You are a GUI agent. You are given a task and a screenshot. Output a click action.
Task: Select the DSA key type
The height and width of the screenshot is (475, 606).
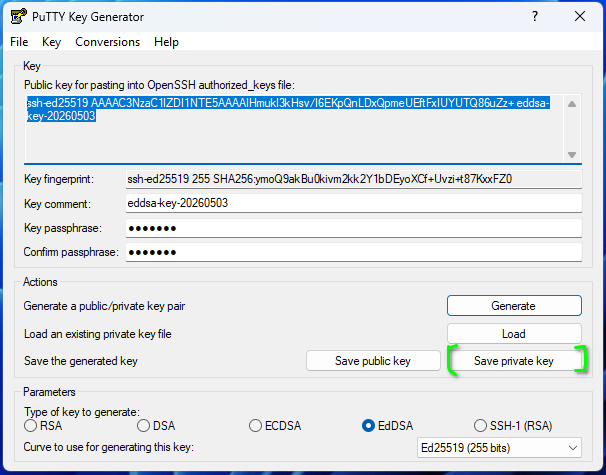click(156, 426)
